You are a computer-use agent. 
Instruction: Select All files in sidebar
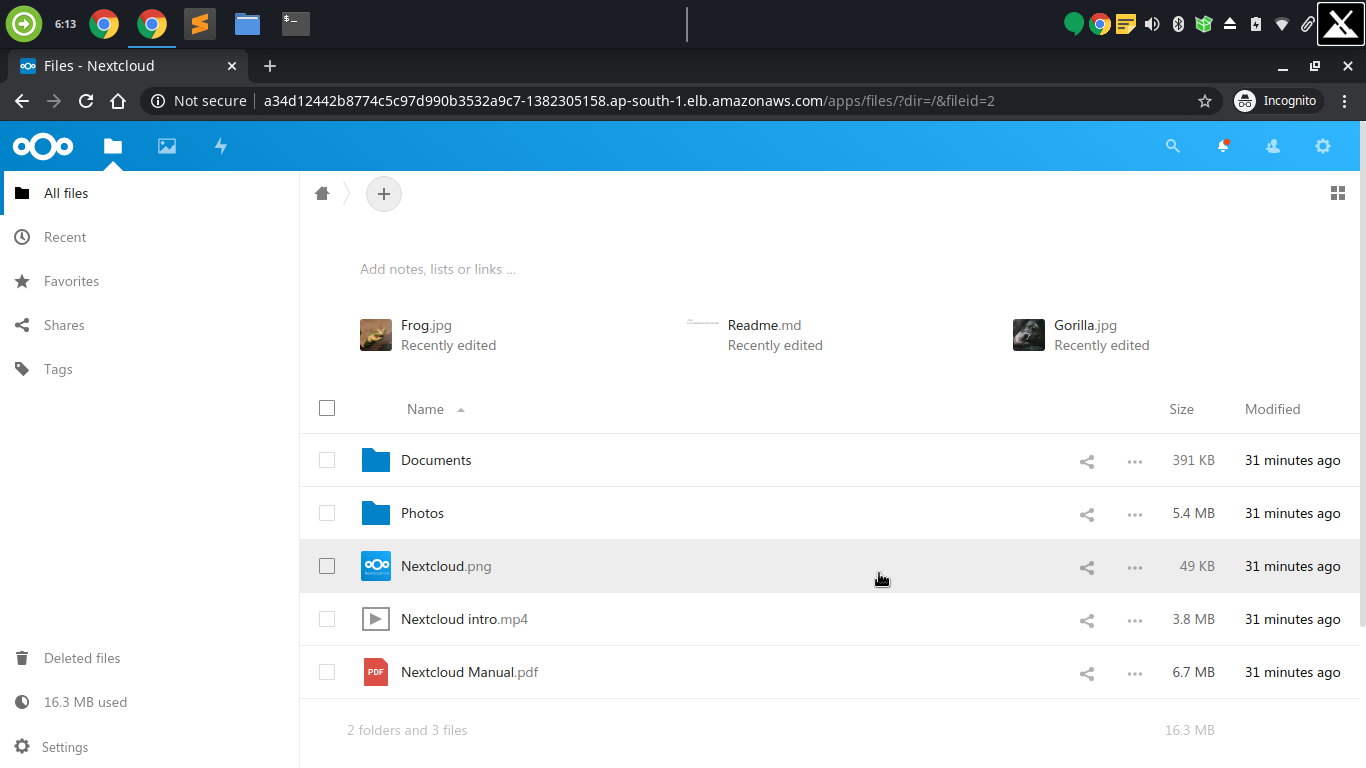click(x=150, y=193)
